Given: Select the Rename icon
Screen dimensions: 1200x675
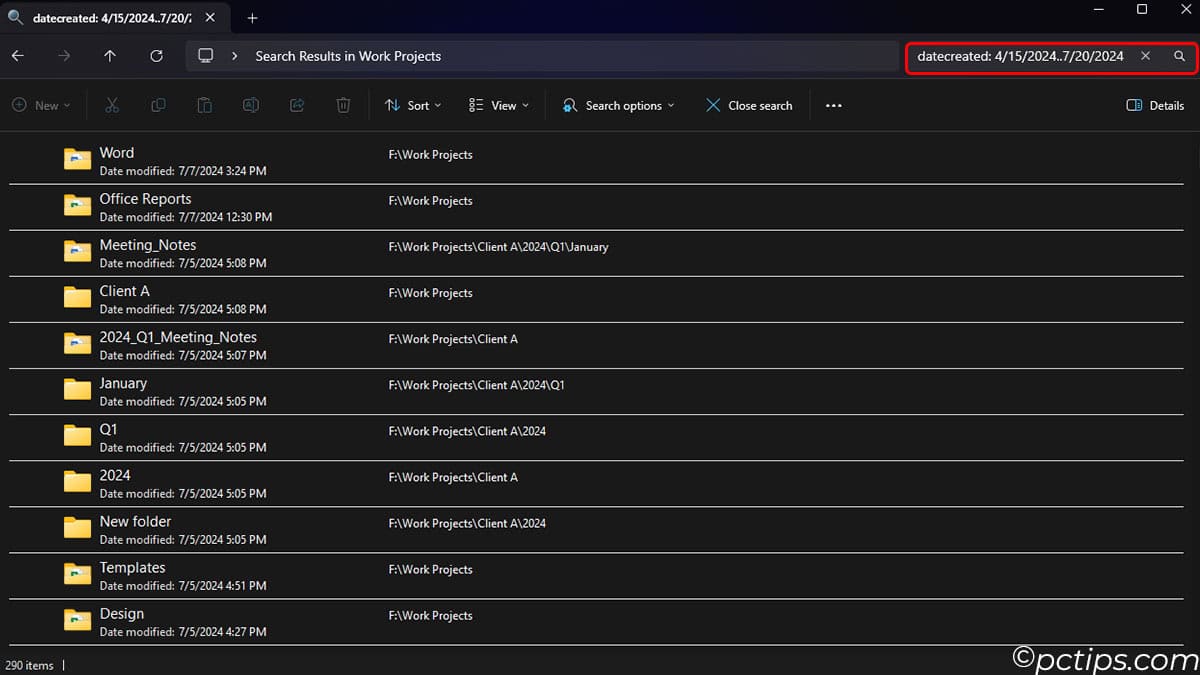Looking at the screenshot, I should (250, 104).
